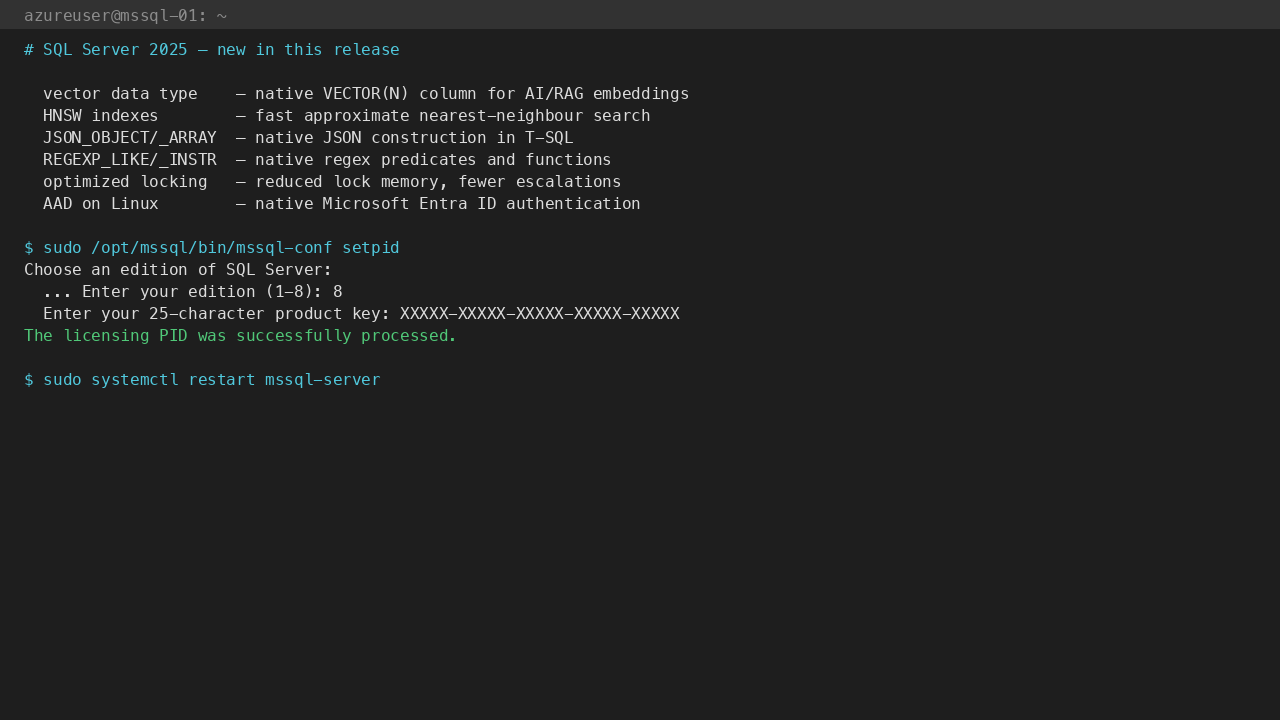The width and height of the screenshot is (1280, 720).
Task: Click the 'HNSW indexes' feature line
Action: click(347, 116)
